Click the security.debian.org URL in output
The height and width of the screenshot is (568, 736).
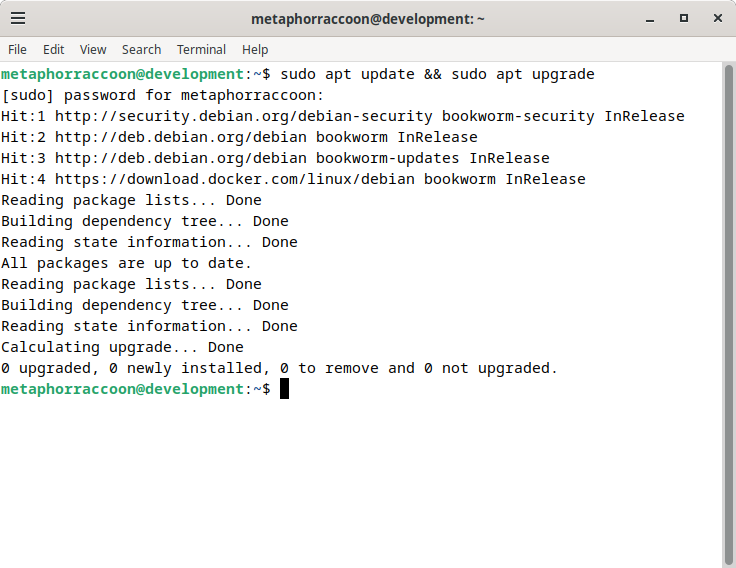244,116
